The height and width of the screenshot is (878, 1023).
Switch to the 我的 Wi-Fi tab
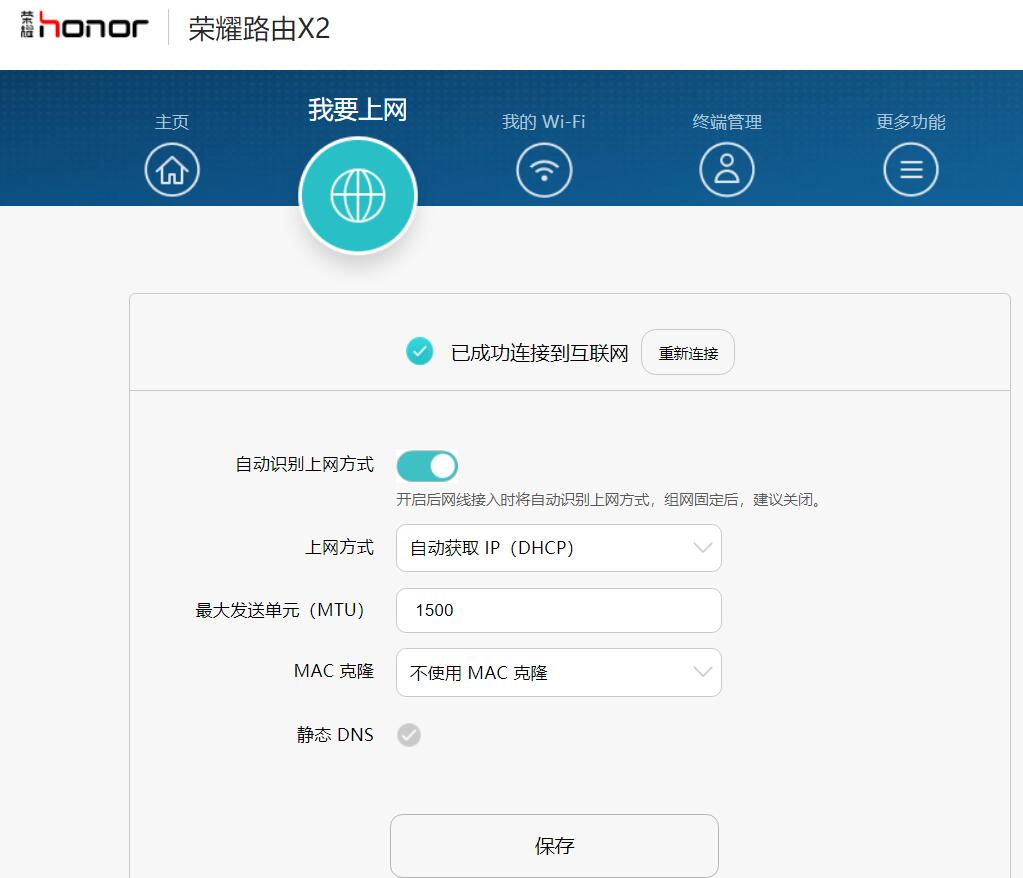tap(543, 122)
